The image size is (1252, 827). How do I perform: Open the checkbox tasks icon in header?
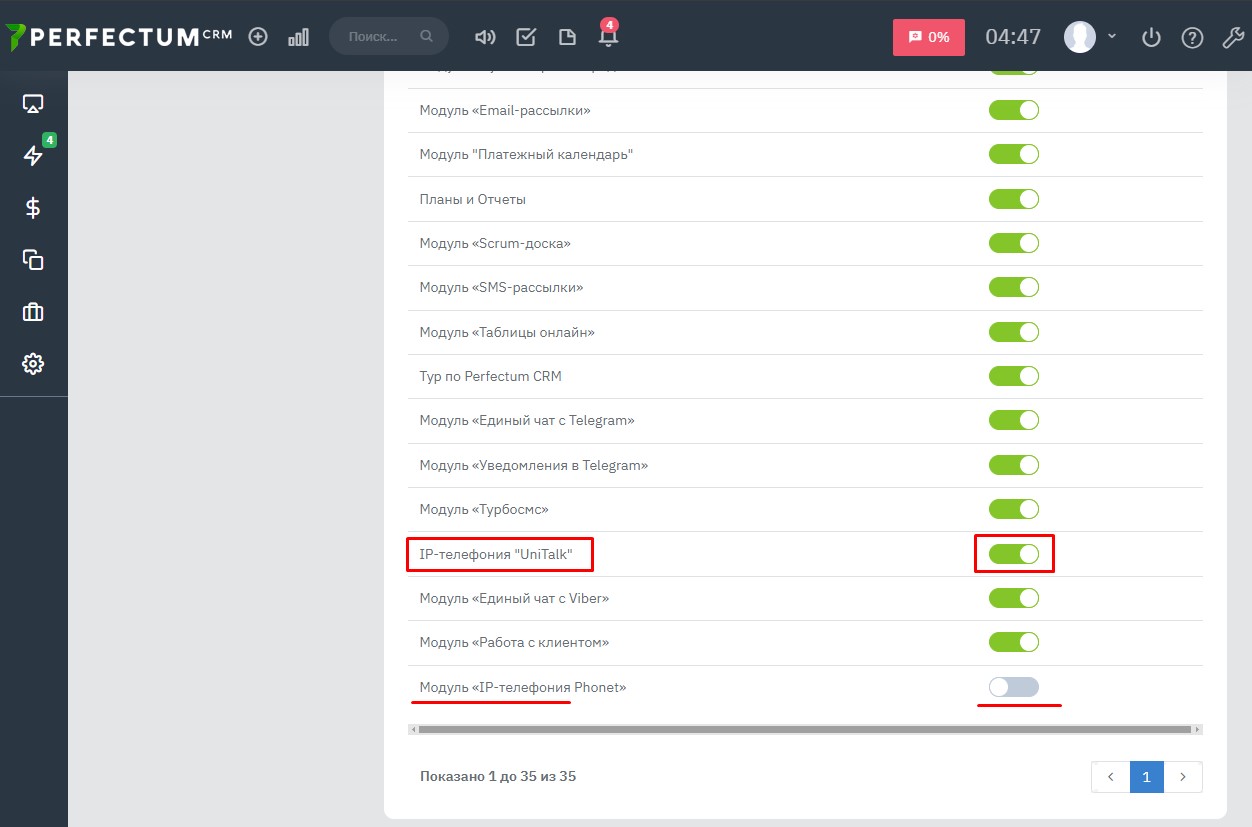click(526, 37)
